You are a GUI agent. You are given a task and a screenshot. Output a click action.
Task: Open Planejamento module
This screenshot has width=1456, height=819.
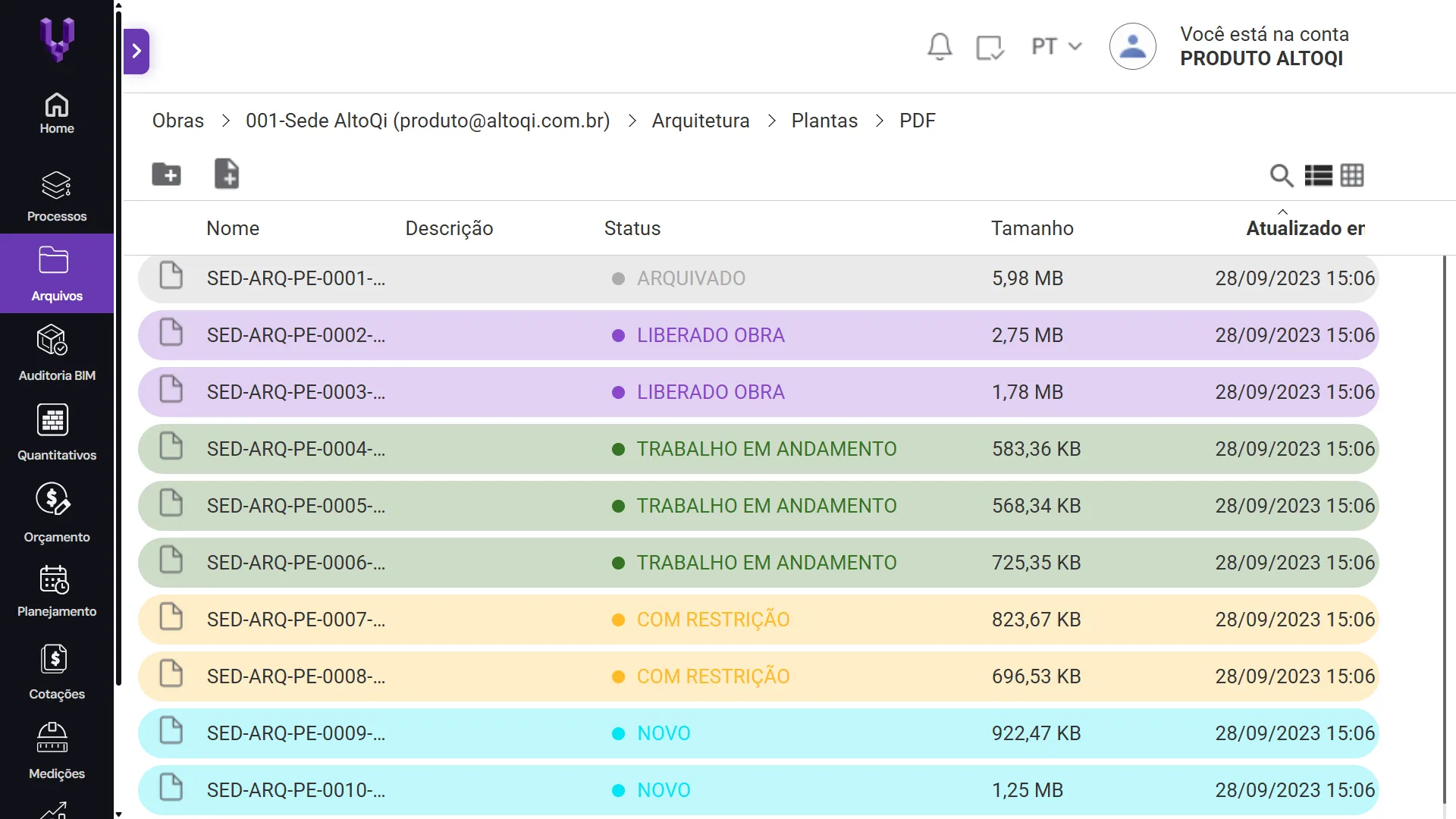[57, 591]
